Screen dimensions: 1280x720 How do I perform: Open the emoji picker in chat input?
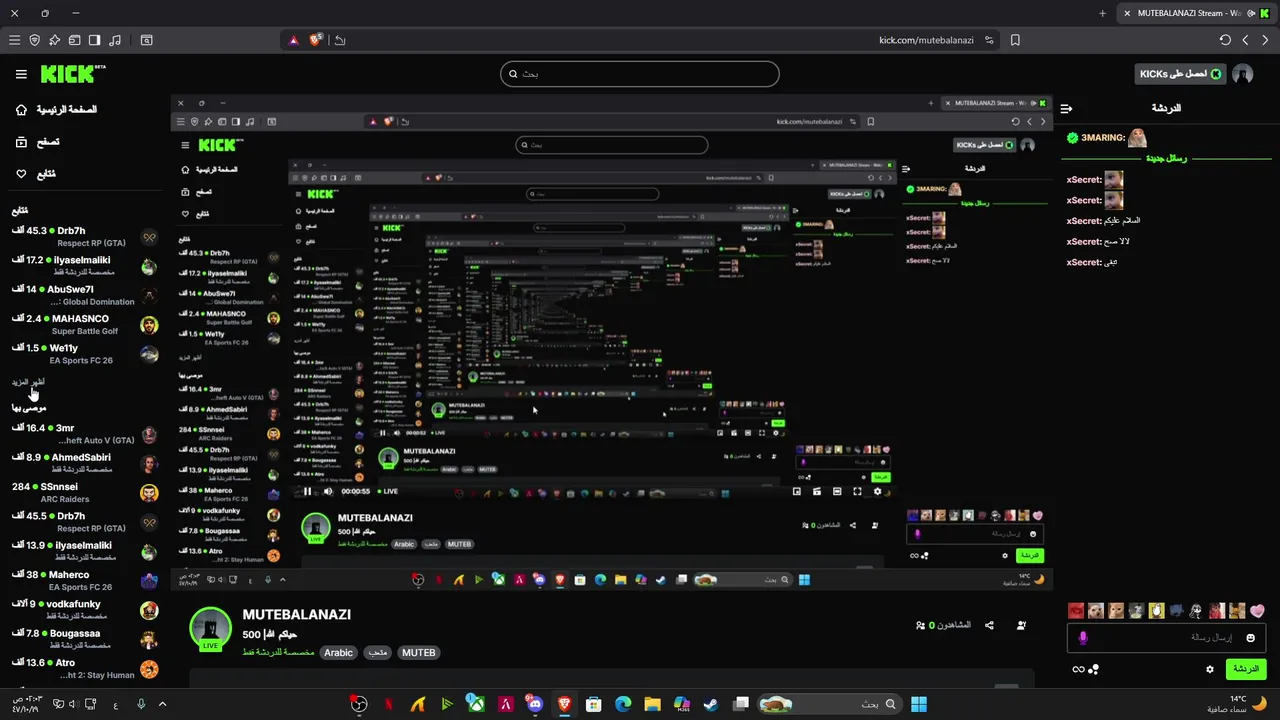tap(1250, 637)
